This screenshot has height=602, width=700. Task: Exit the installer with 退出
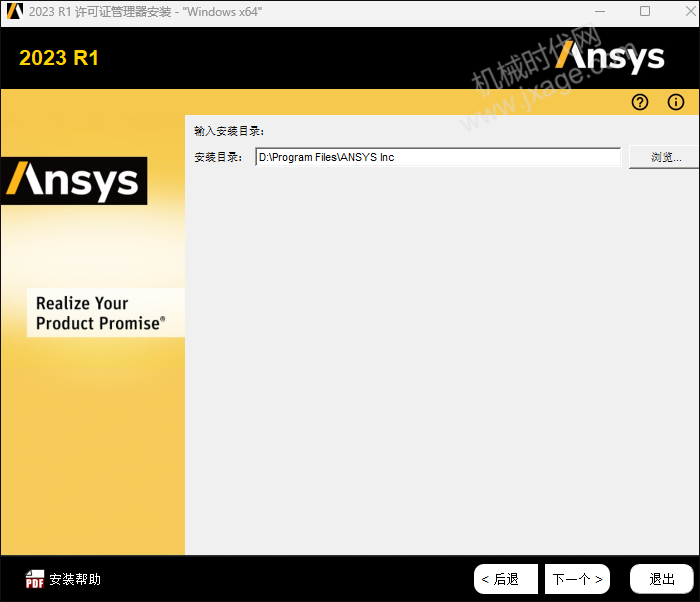point(662,579)
